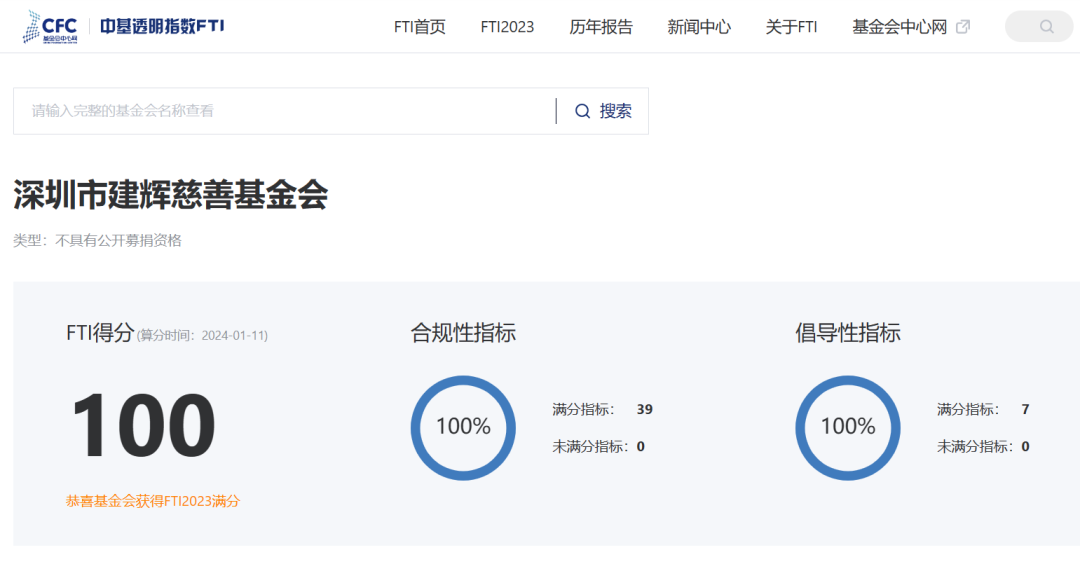Viewport: 1080px width, 571px height.
Task: Go to 新闻中心 page
Action: [698, 27]
